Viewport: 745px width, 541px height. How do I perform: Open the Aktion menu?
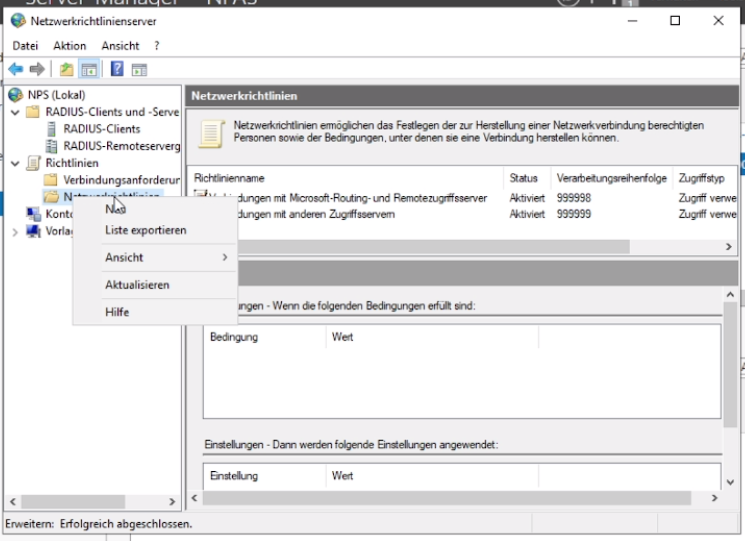(70, 46)
